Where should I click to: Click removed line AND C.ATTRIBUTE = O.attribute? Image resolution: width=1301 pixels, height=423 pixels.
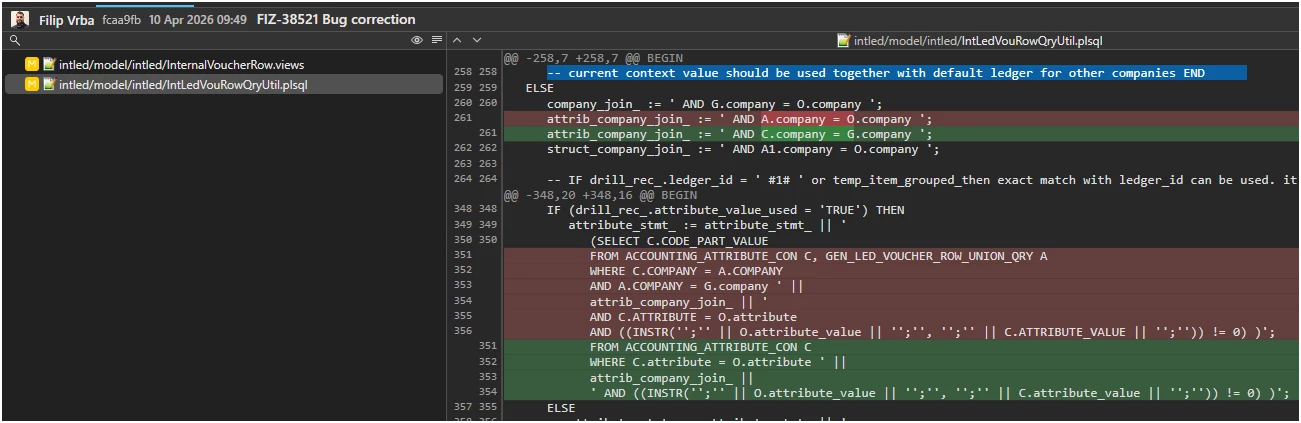(x=693, y=317)
